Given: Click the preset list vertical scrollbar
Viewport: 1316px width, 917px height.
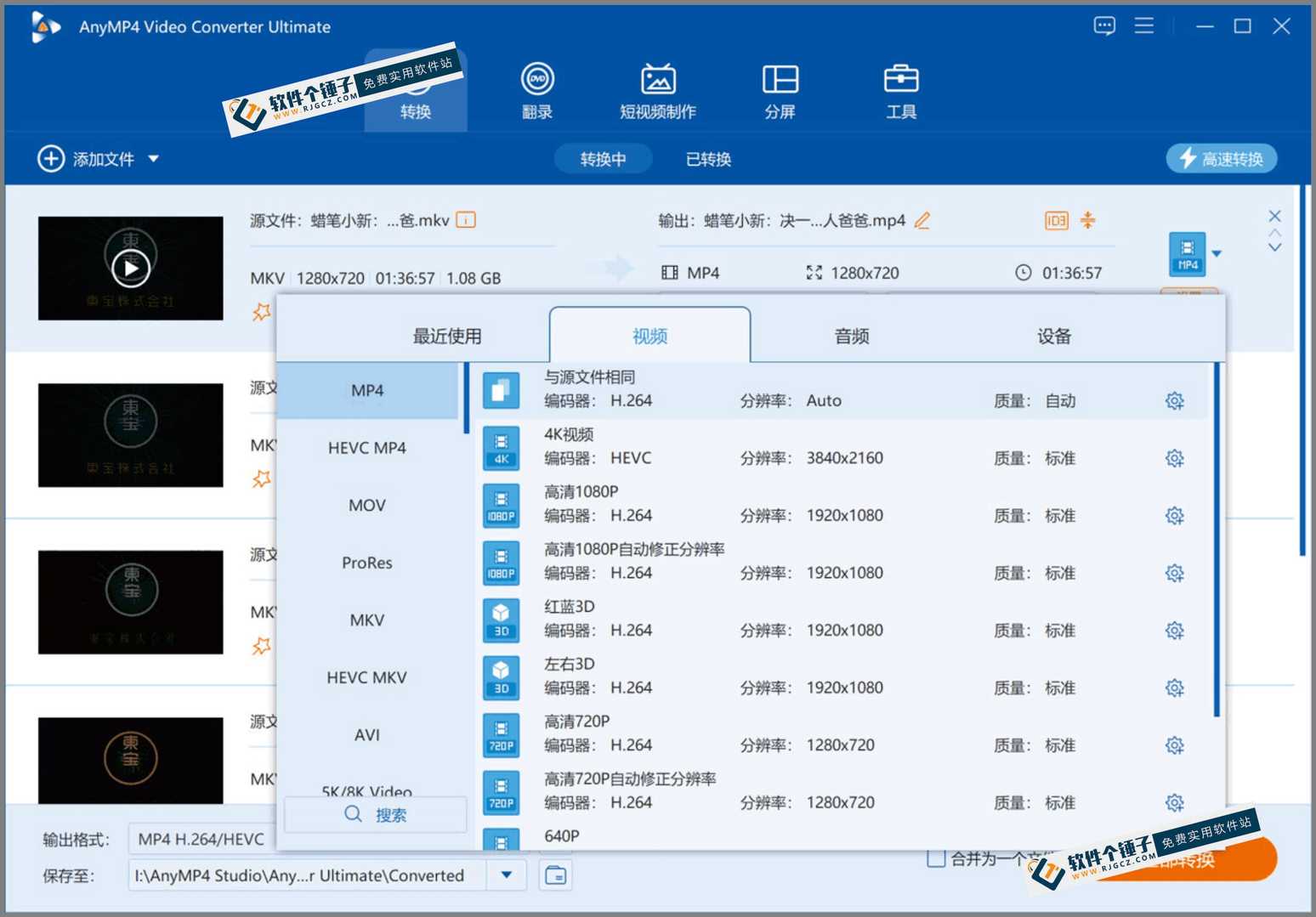Looking at the screenshot, I should click(1217, 540).
